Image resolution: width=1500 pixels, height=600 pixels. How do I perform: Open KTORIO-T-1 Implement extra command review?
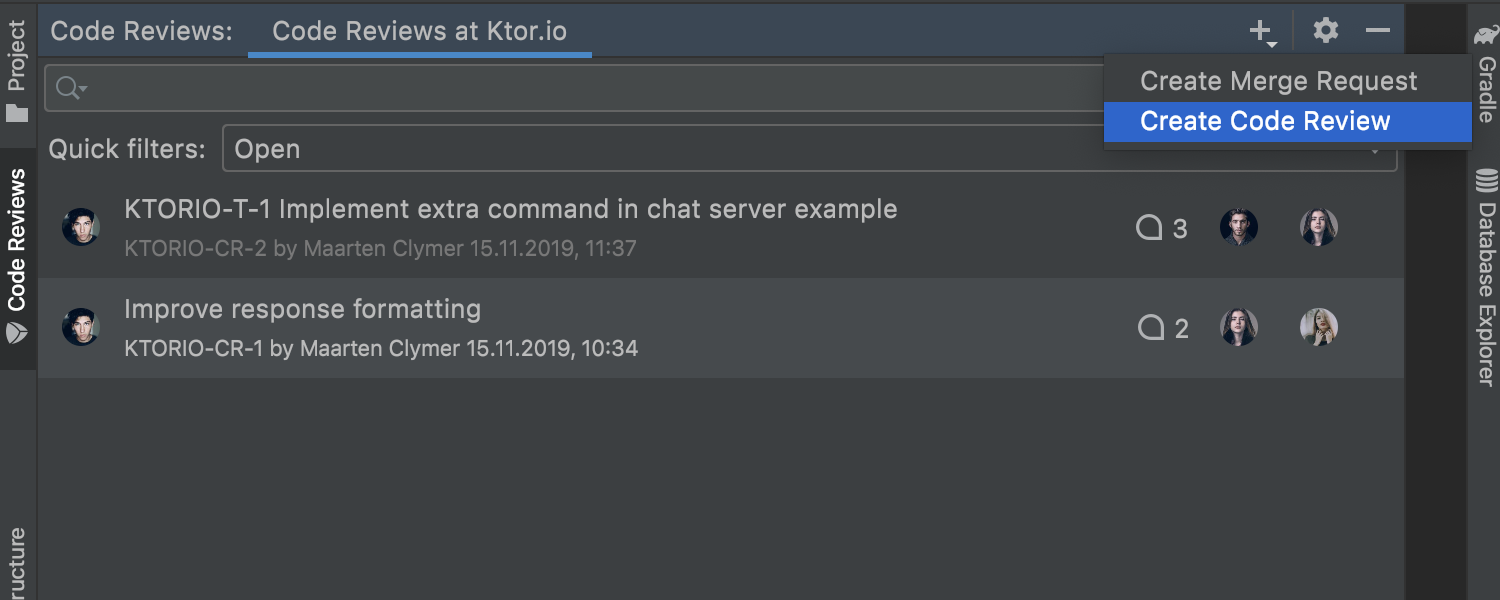pyautogui.click(x=510, y=210)
